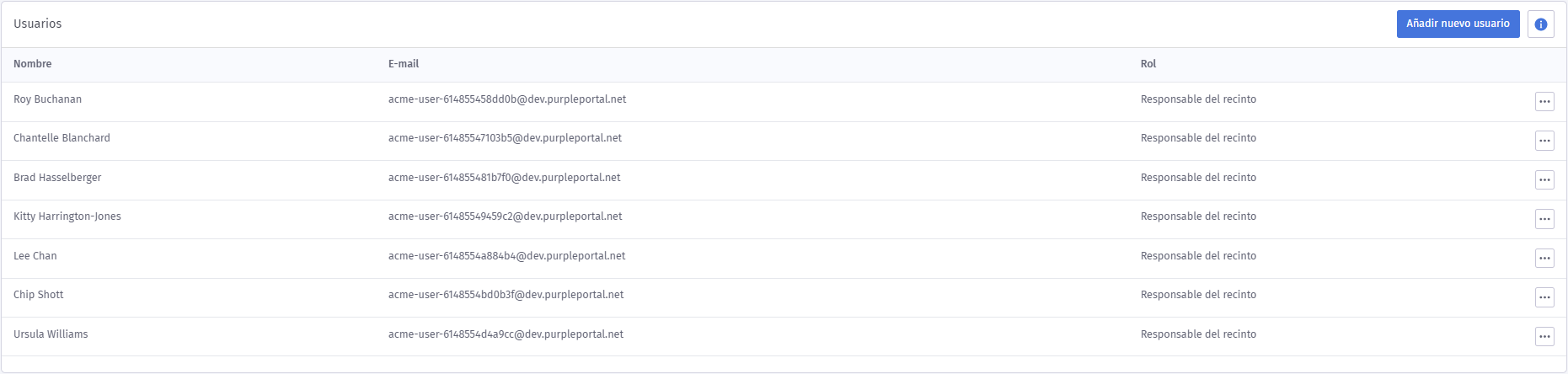Open options menu for Lee Chan
The image size is (1568, 374).
coord(1544,258)
